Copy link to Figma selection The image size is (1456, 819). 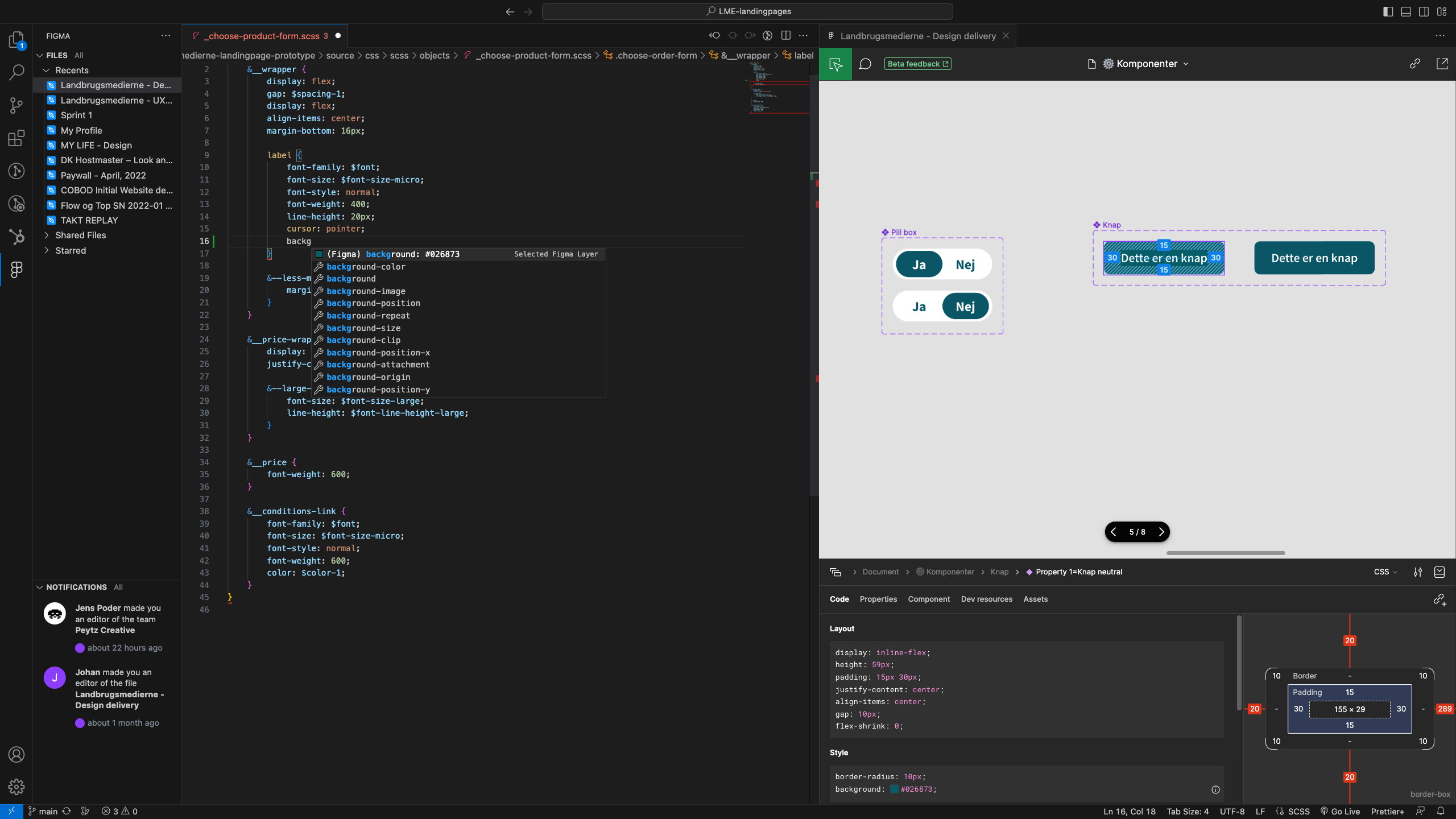[1415, 64]
